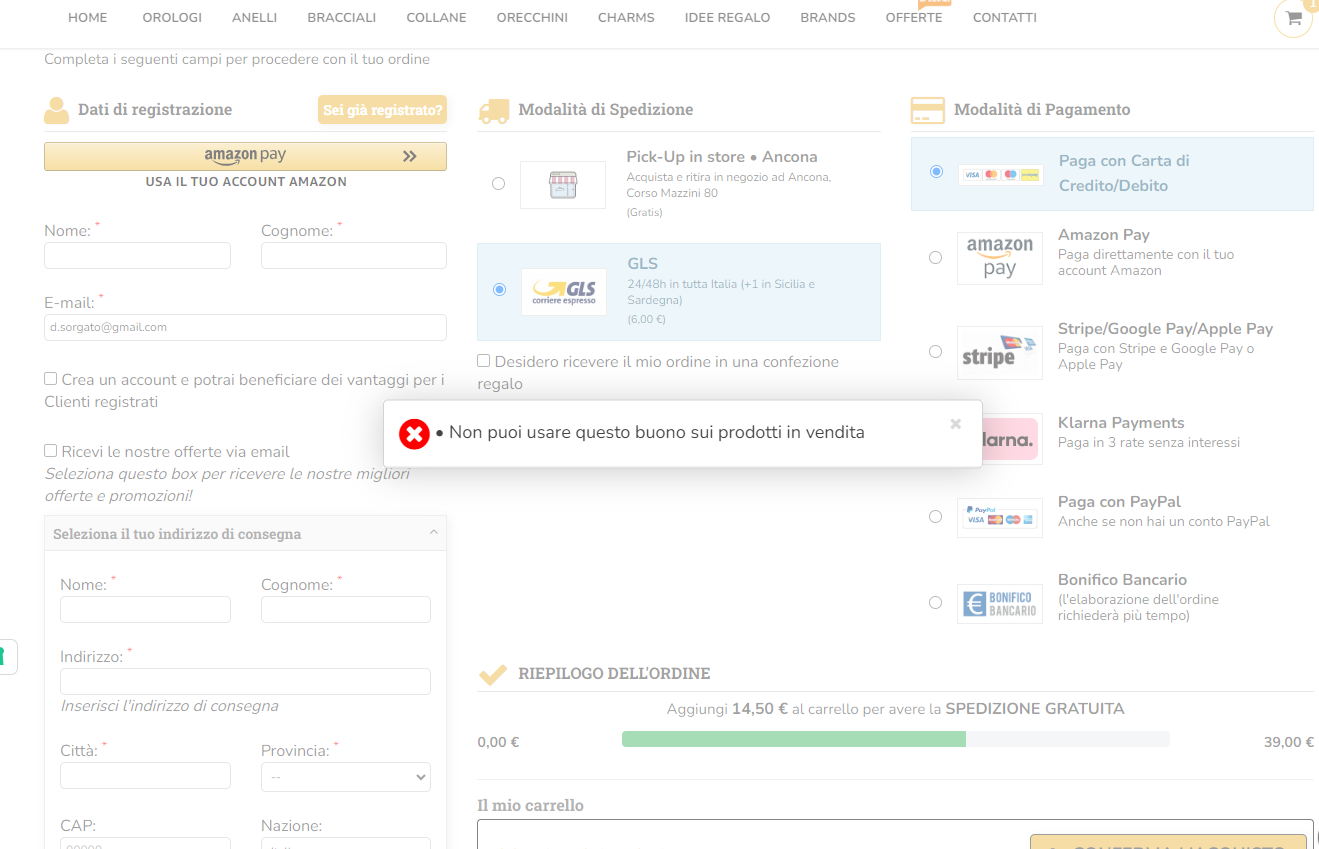
Task: Click the PayPal cards logo
Action: (x=1000, y=517)
